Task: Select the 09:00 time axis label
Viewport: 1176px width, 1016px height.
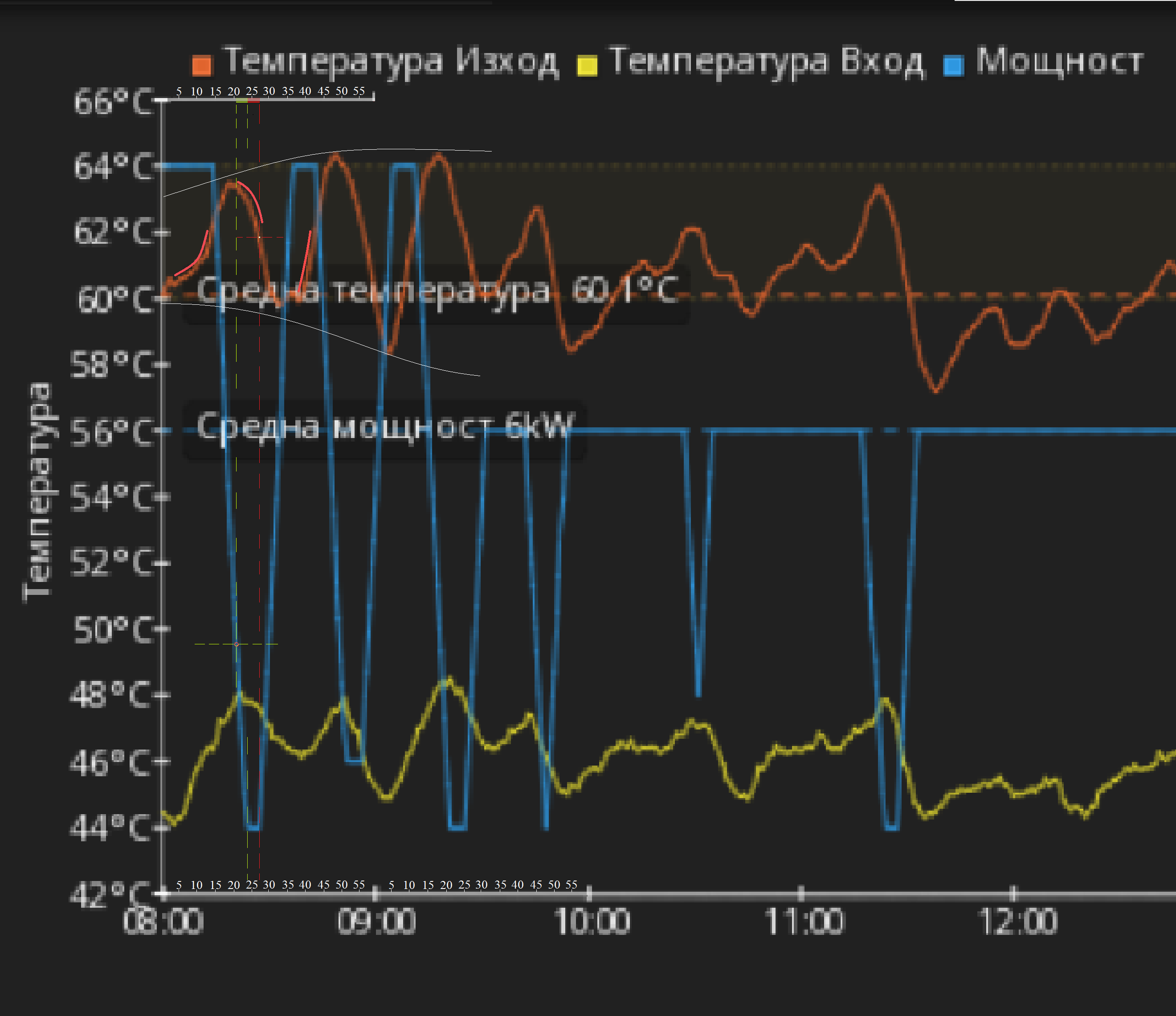Action: 376,922
